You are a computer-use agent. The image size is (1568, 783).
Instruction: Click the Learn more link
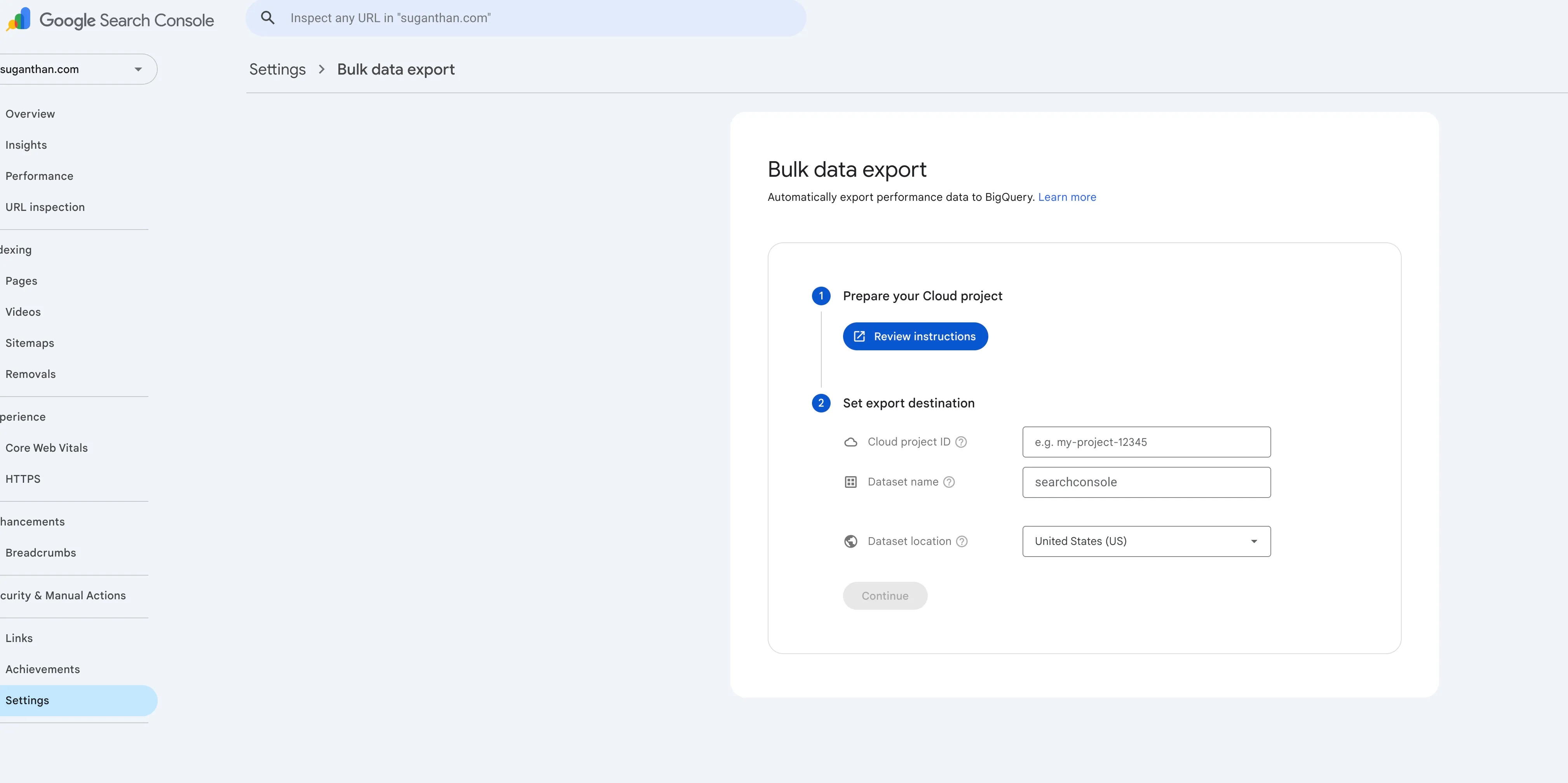(x=1066, y=197)
